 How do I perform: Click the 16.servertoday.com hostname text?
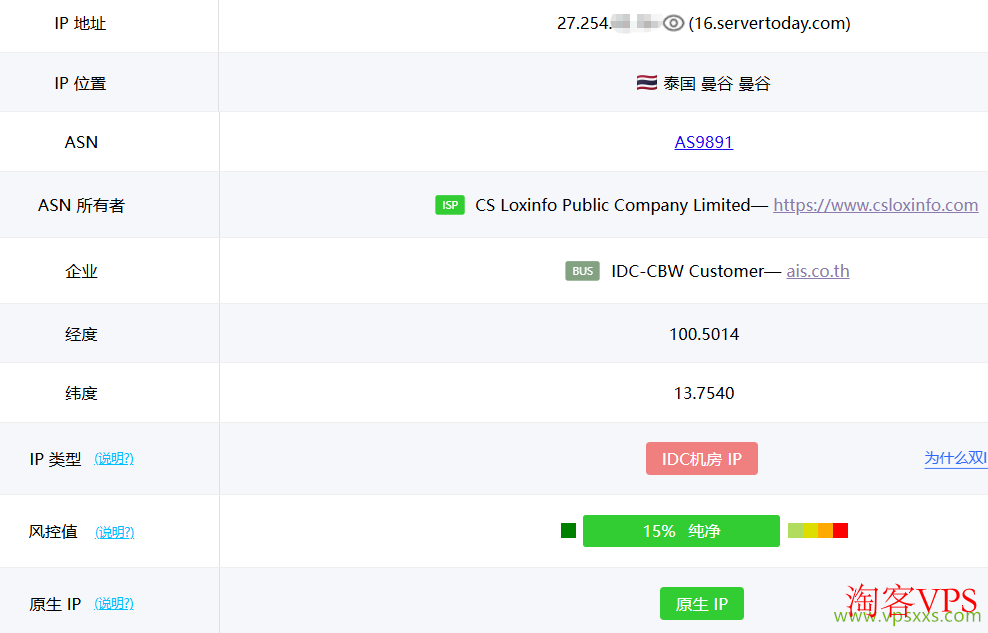[769, 23]
